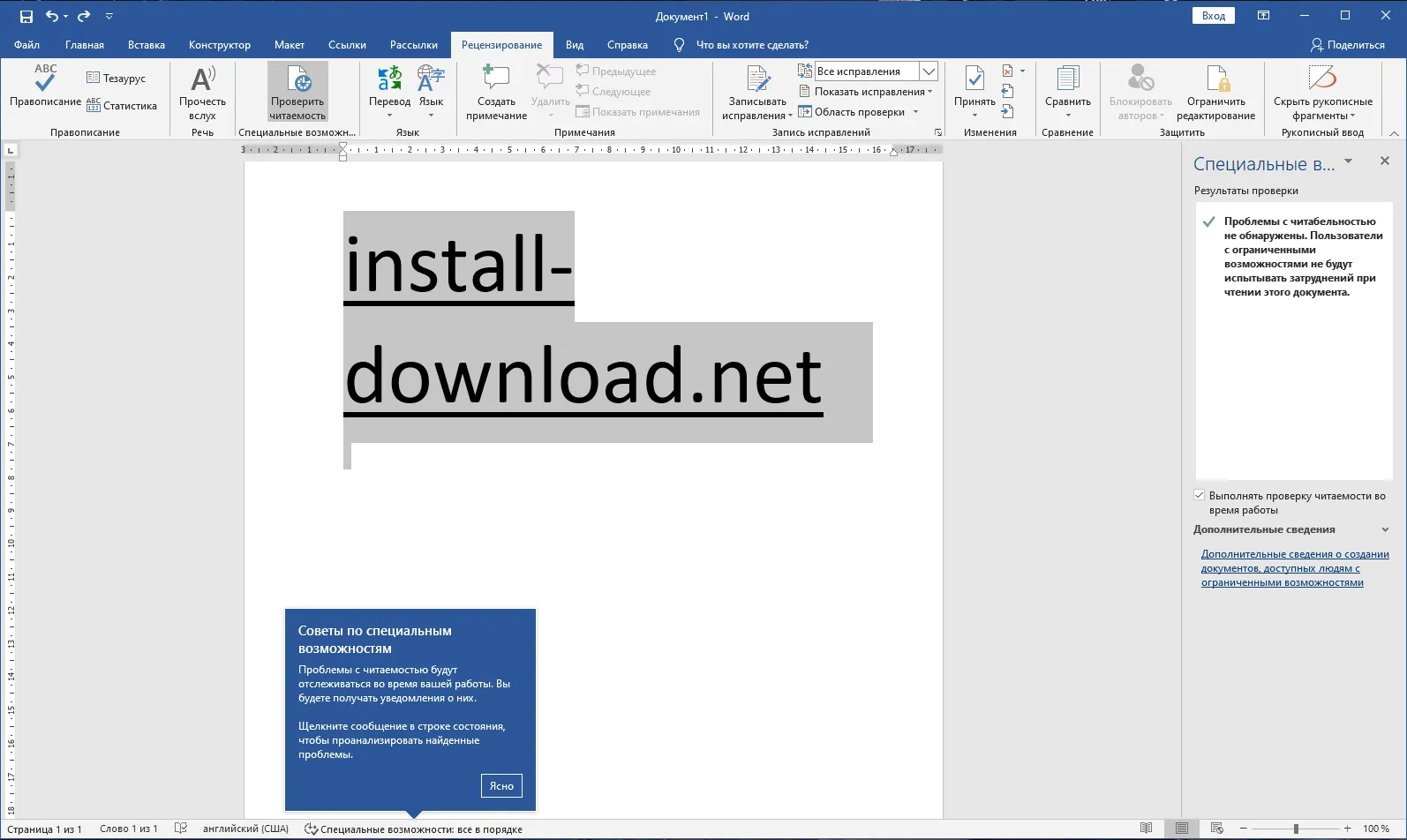1407x840 pixels.
Task: Toggle Track Changes (Записывать исправления)
Action: tap(756, 81)
